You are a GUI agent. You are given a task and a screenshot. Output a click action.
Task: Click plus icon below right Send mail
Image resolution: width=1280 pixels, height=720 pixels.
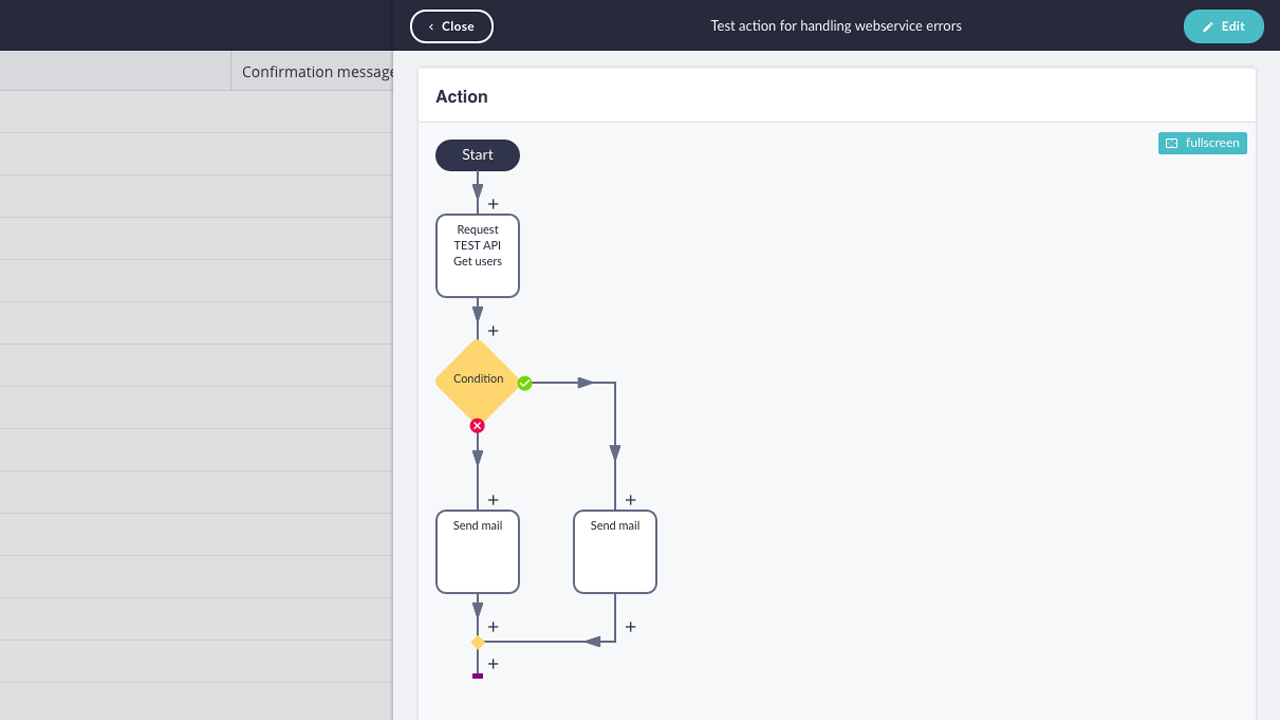coord(630,627)
